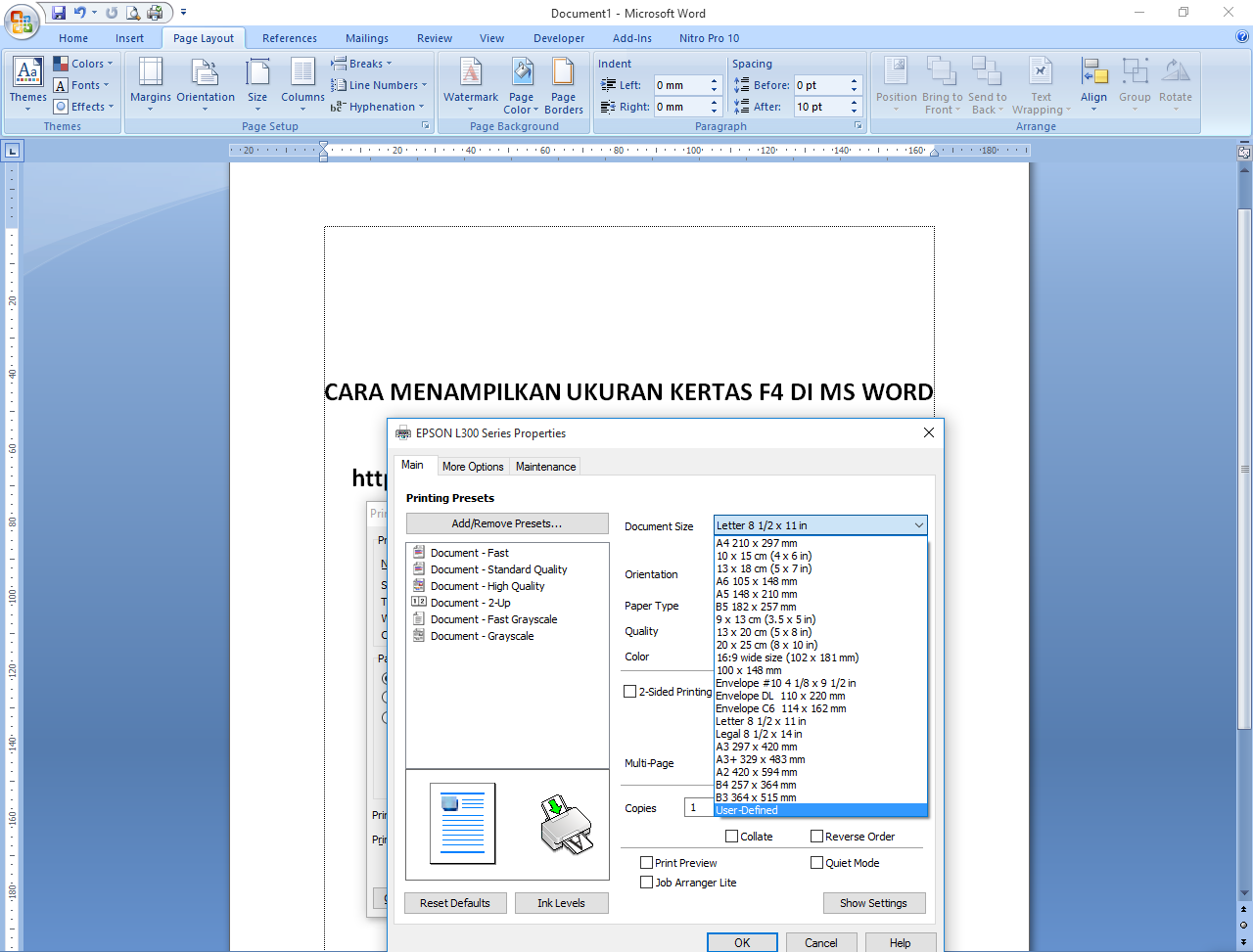1253x952 pixels.
Task: Click Spacing After value field
Action: point(820,107)
